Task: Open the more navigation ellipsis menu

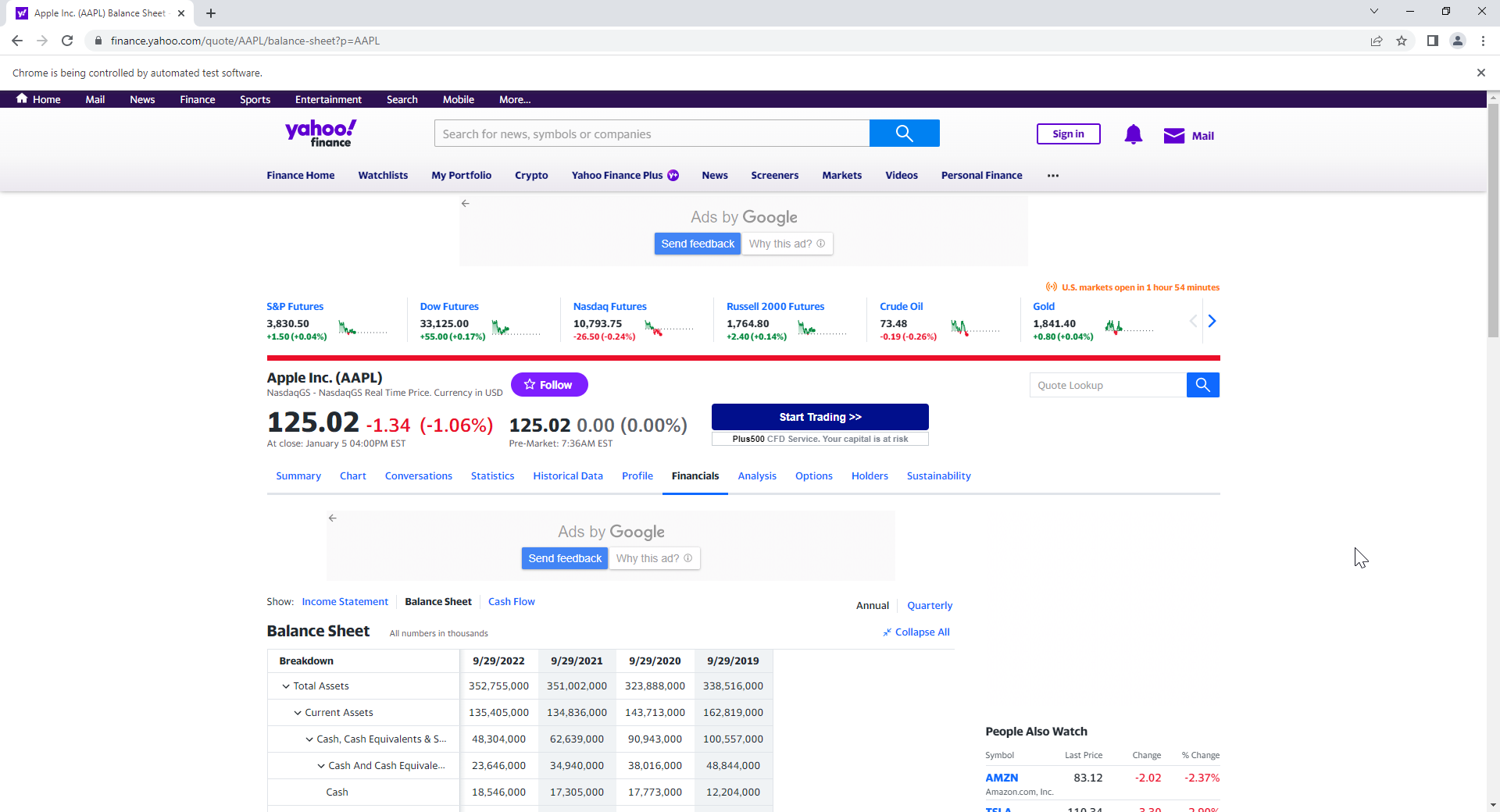Action: [x=1053, y=176]
